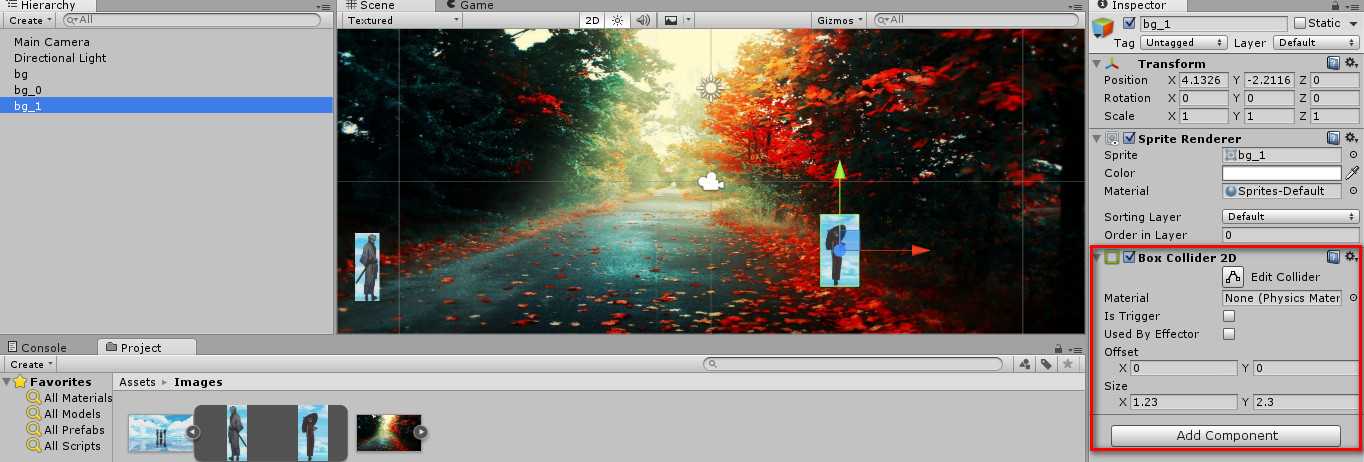The width and height of the screenshot is (1364, 462).
Task: Enable the Static checkbox
Action: 1299,23
